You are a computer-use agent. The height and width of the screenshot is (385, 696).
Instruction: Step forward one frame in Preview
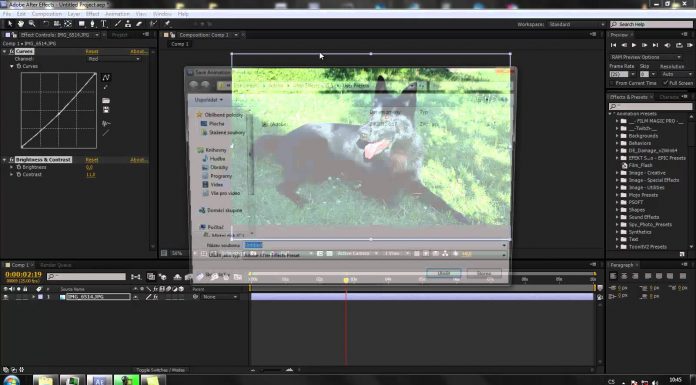(645, 45)
